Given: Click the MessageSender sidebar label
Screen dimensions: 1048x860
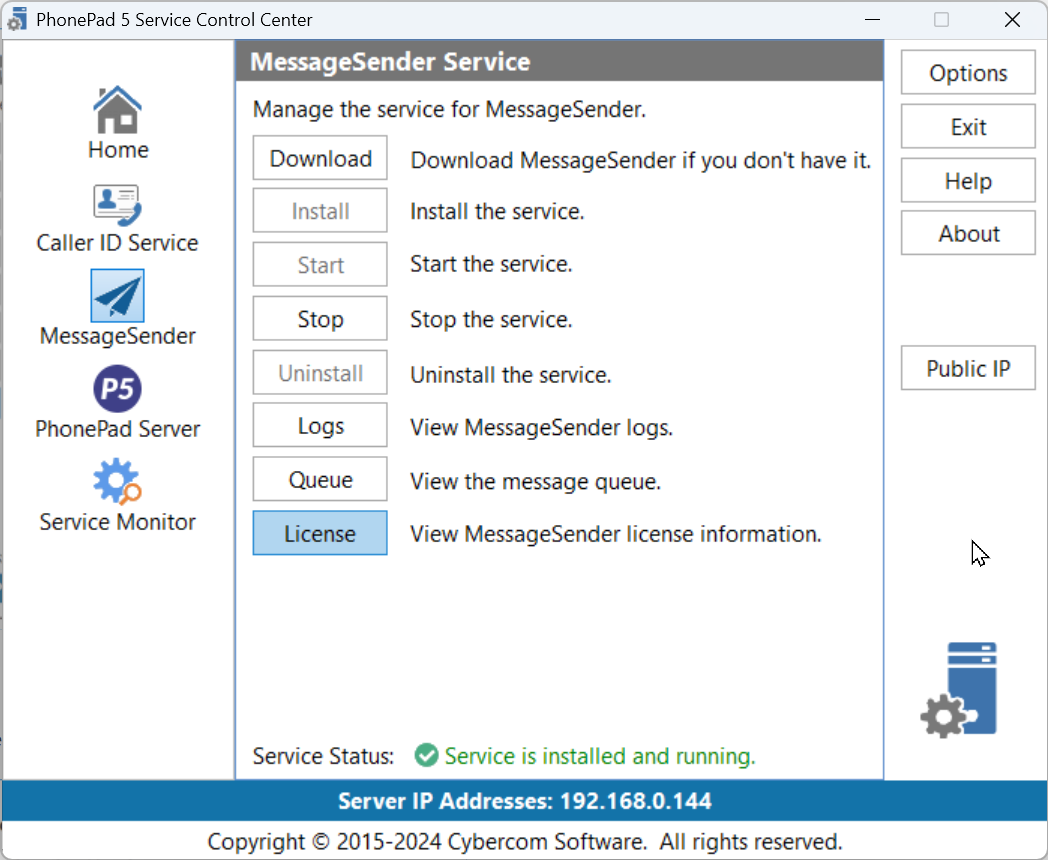Looking at the screenshot, I should pos(118,335).
